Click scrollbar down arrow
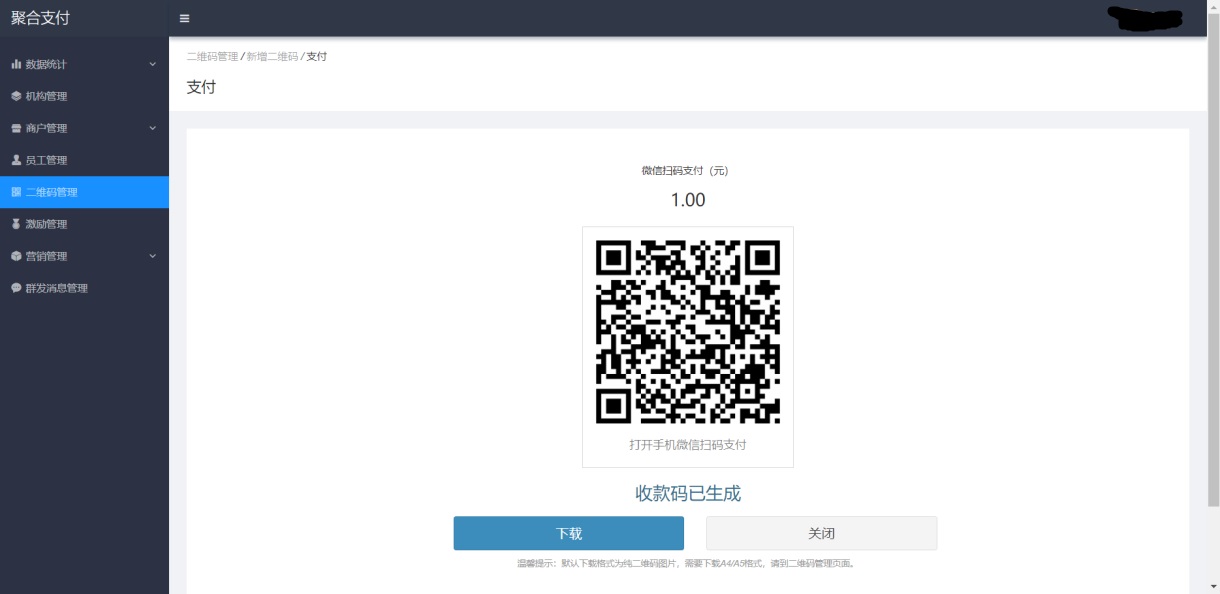The height and width of the screenshot is (594, 1220). pyautogui.click(x=1213, y=586)
